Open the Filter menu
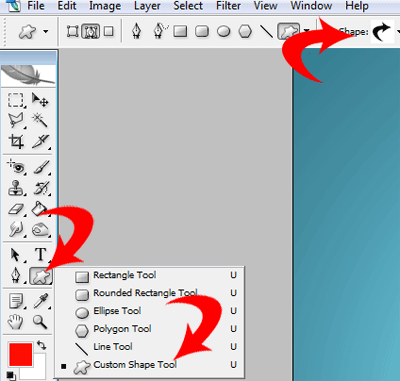 click(x=228, y=6)
